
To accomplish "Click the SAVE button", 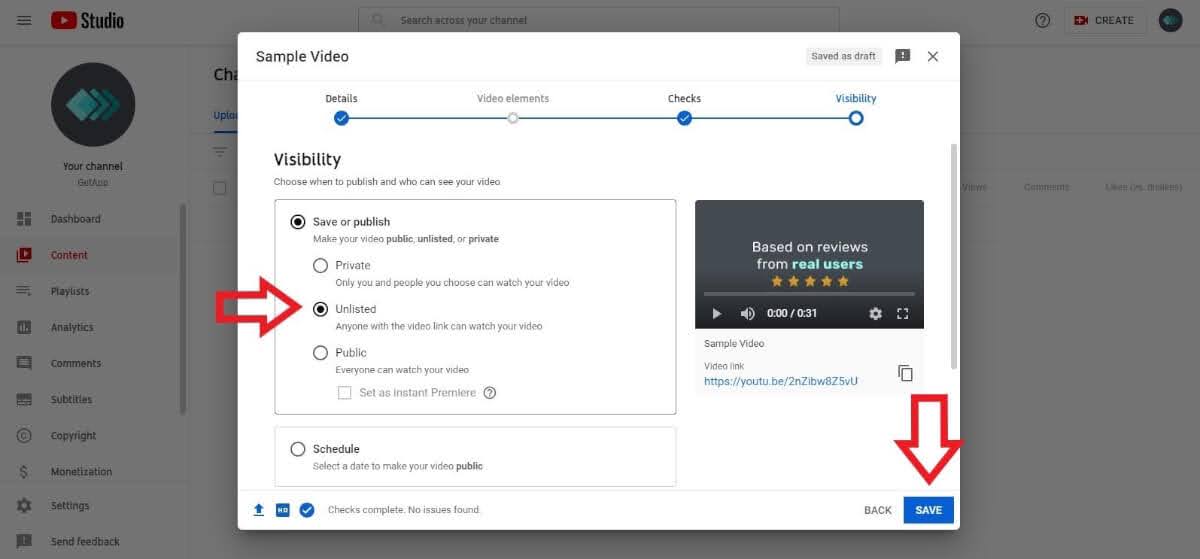I will click(929, 510).
